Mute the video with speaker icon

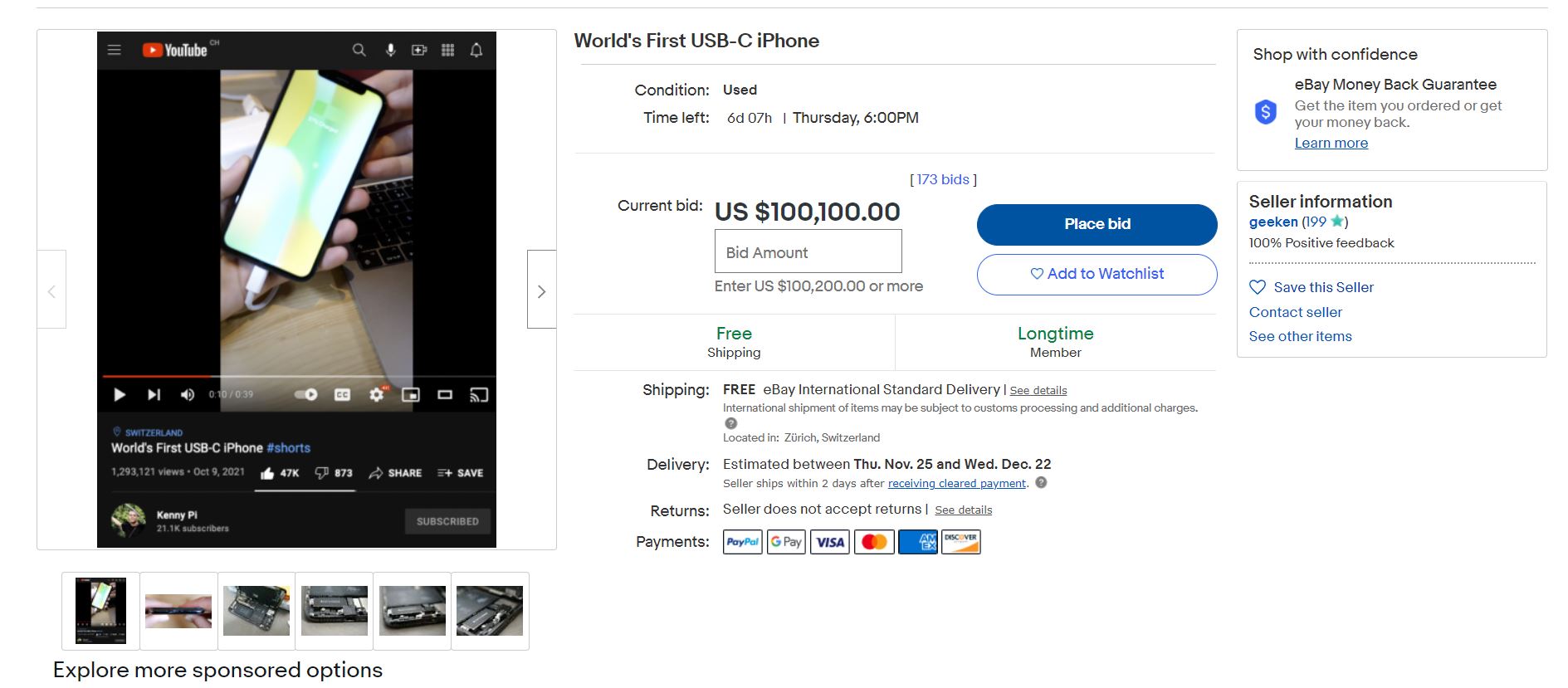pyautogui.click(x=188, y=394)
